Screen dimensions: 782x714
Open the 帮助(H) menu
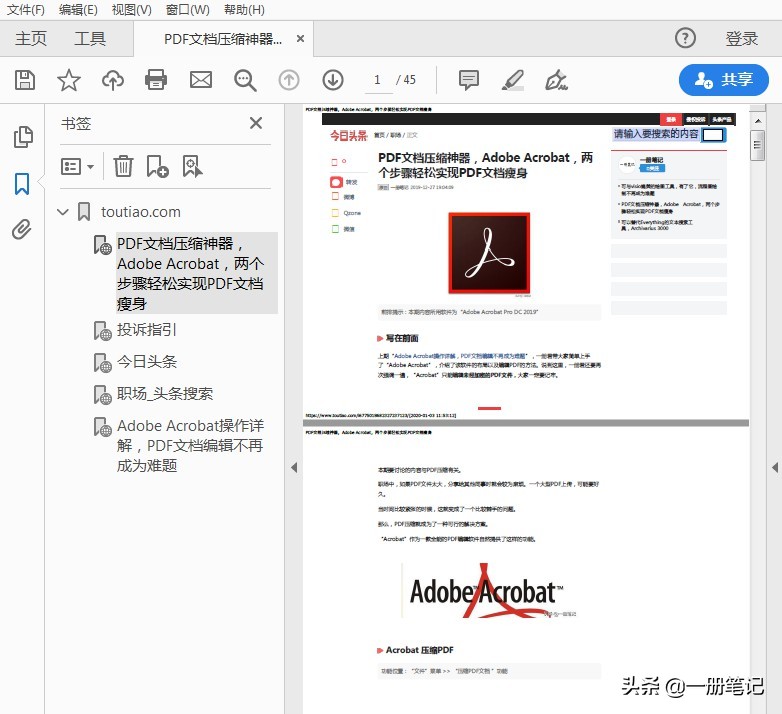tap(244, 9)
